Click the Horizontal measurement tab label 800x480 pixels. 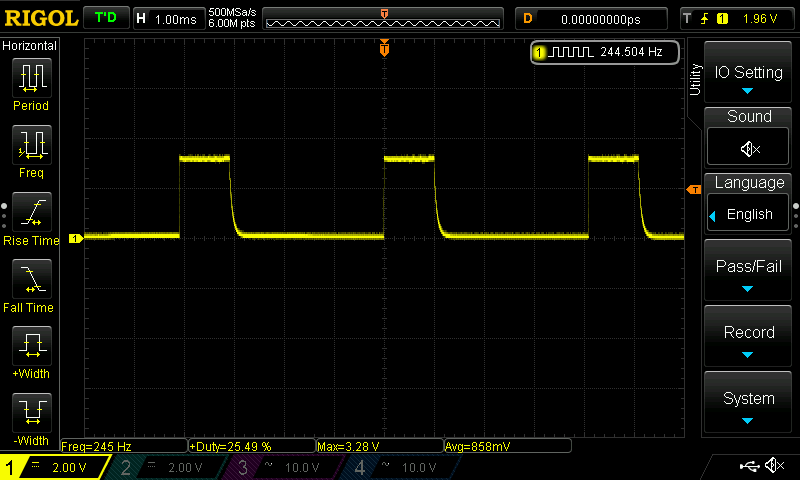point(30,46)
